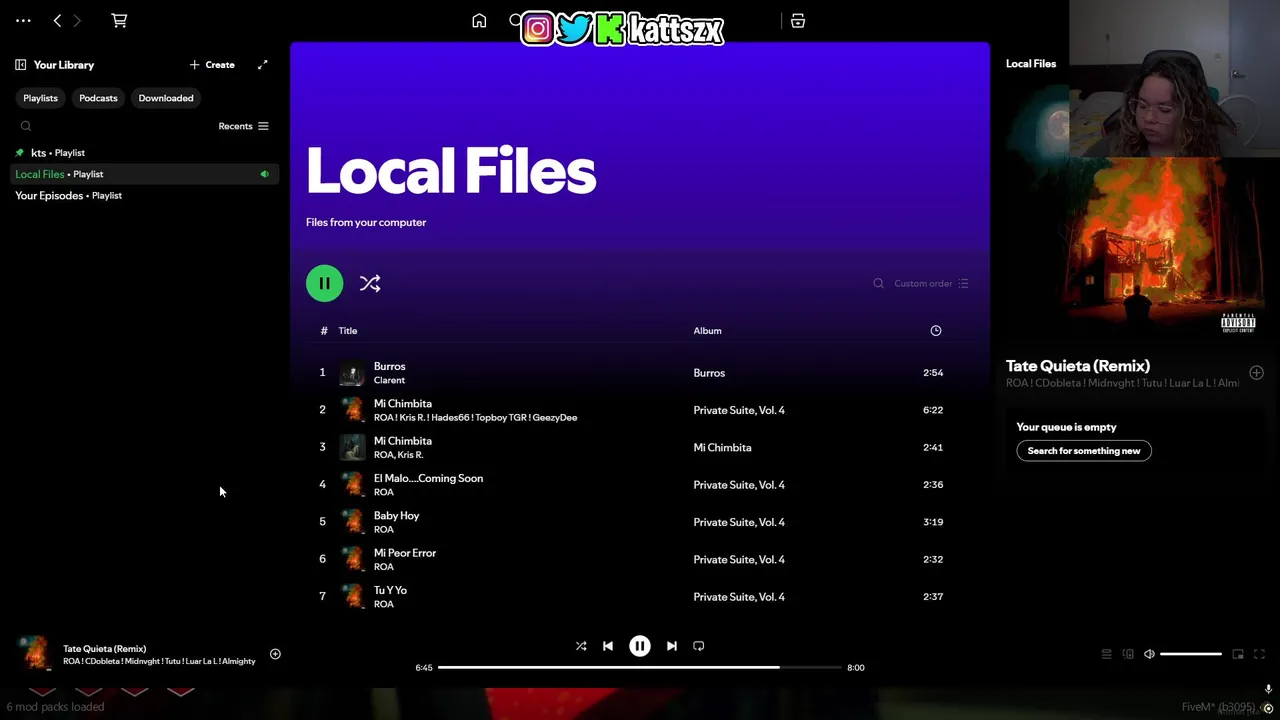The width and height of the screenshot is (1280, 720).
Task: Shuffle the Local Files playlist
Action: click(x=370, y=284)
